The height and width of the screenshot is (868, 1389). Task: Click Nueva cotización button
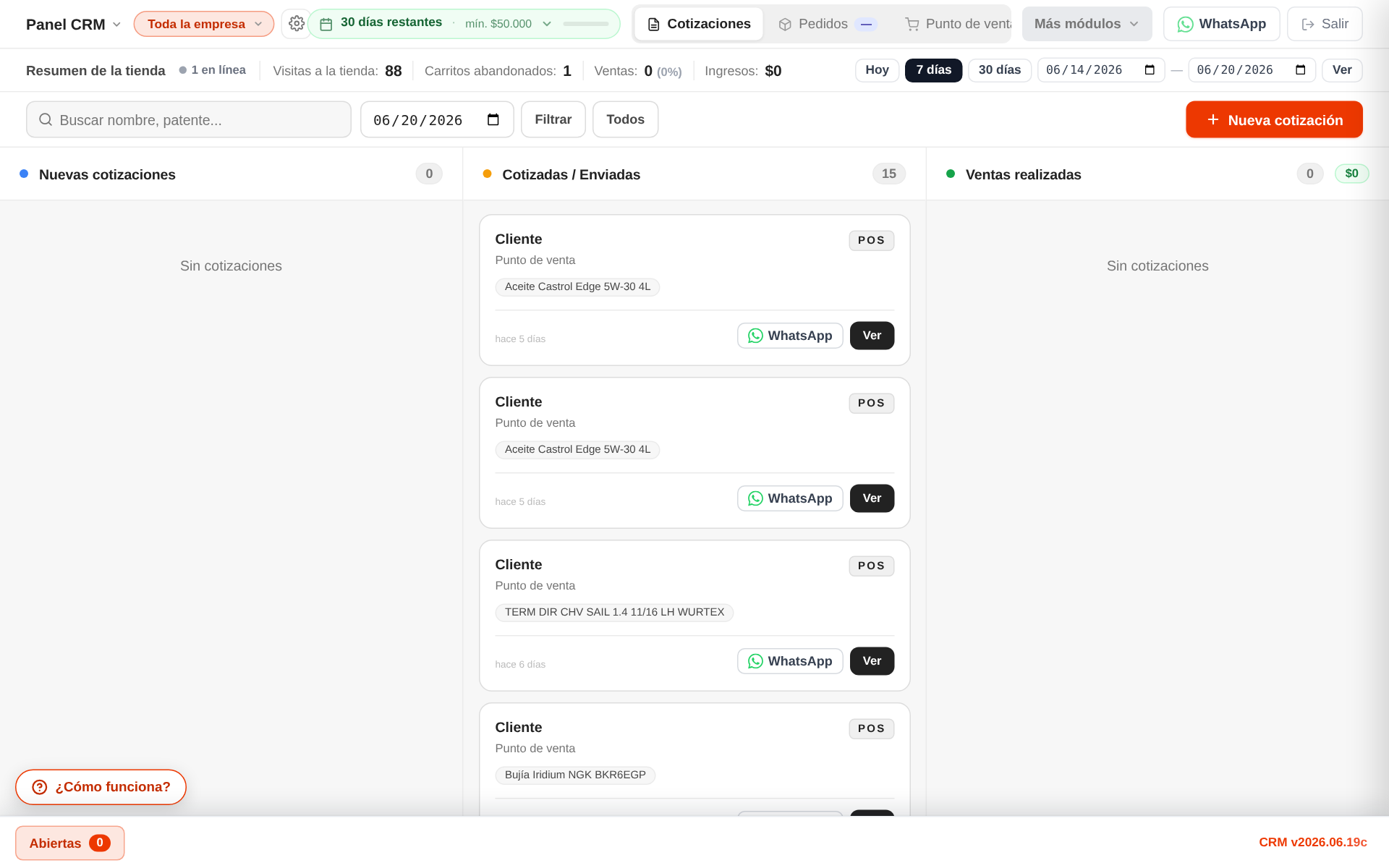pos(1274,119)
